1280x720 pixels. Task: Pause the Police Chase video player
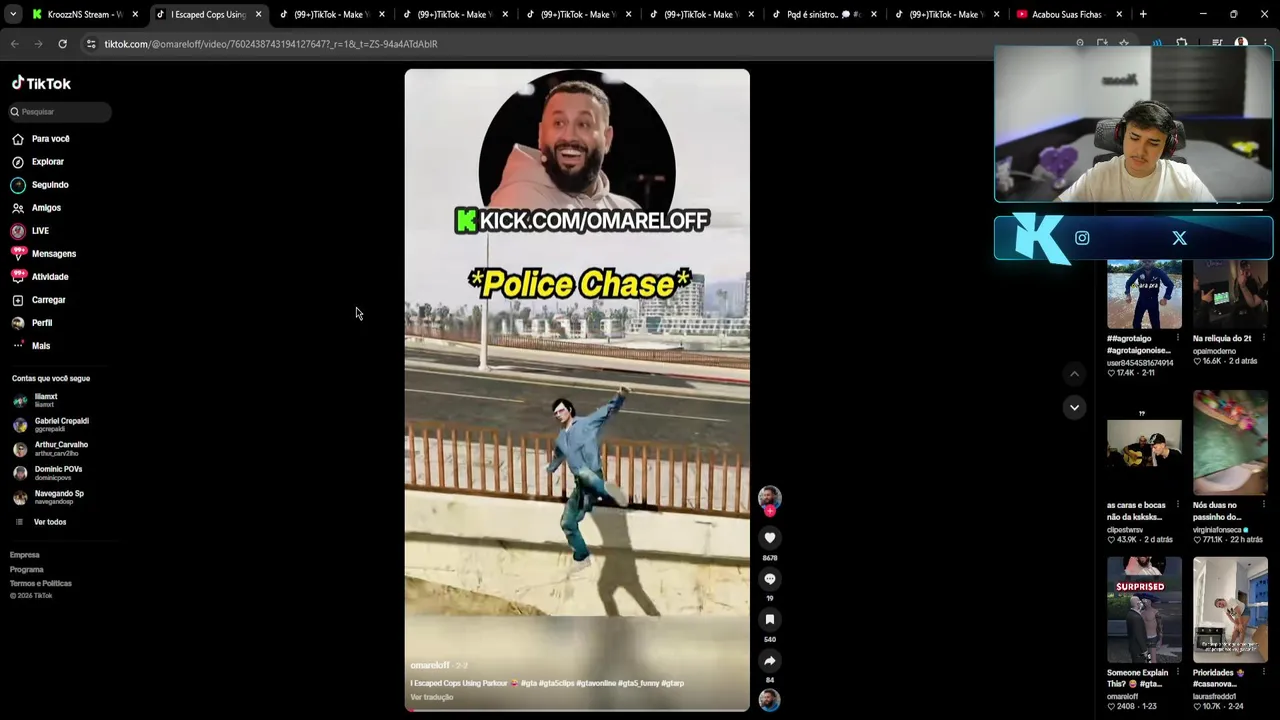click(577, 390)
